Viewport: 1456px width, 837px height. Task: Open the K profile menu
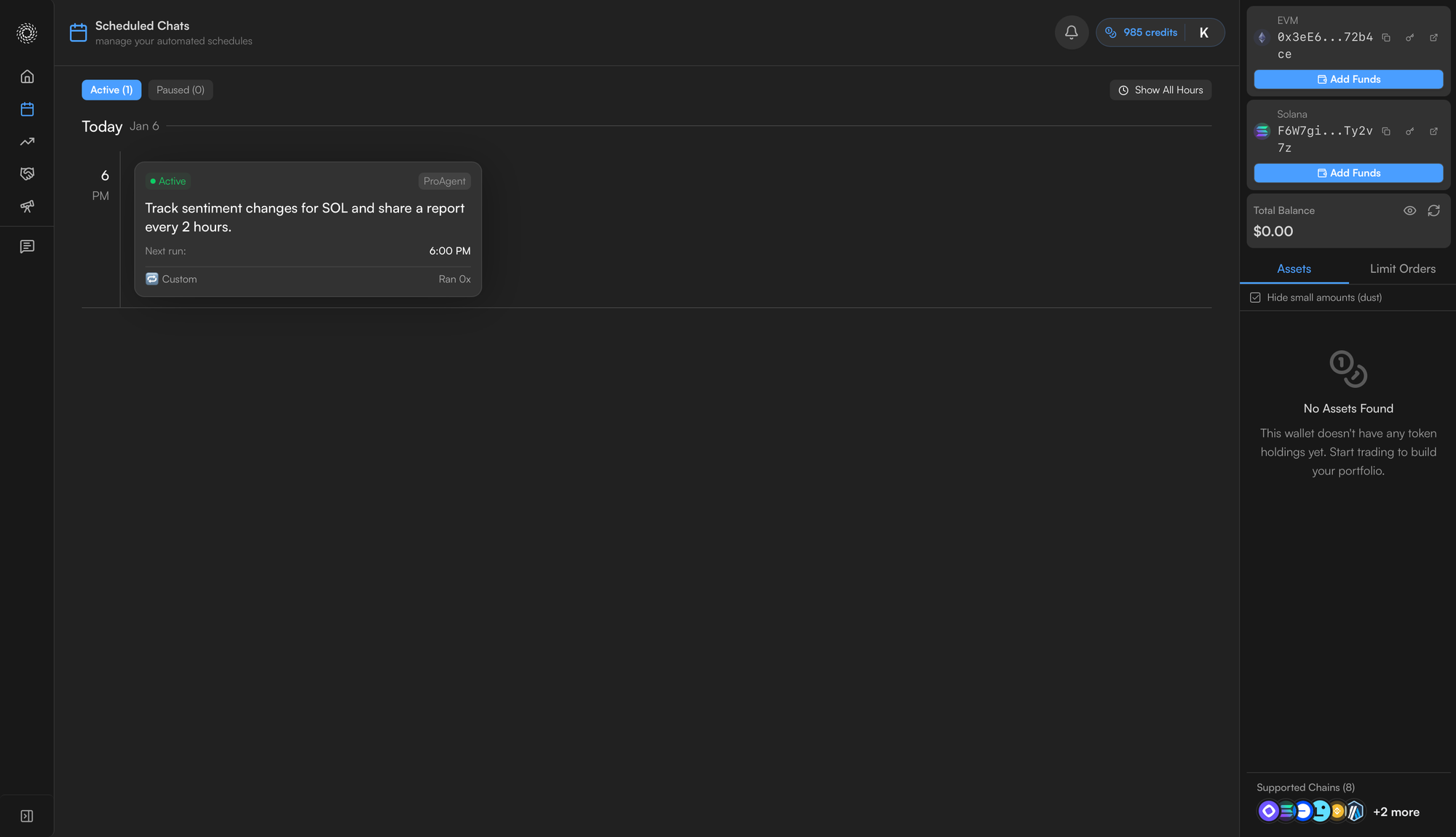tap(1203, 33)
